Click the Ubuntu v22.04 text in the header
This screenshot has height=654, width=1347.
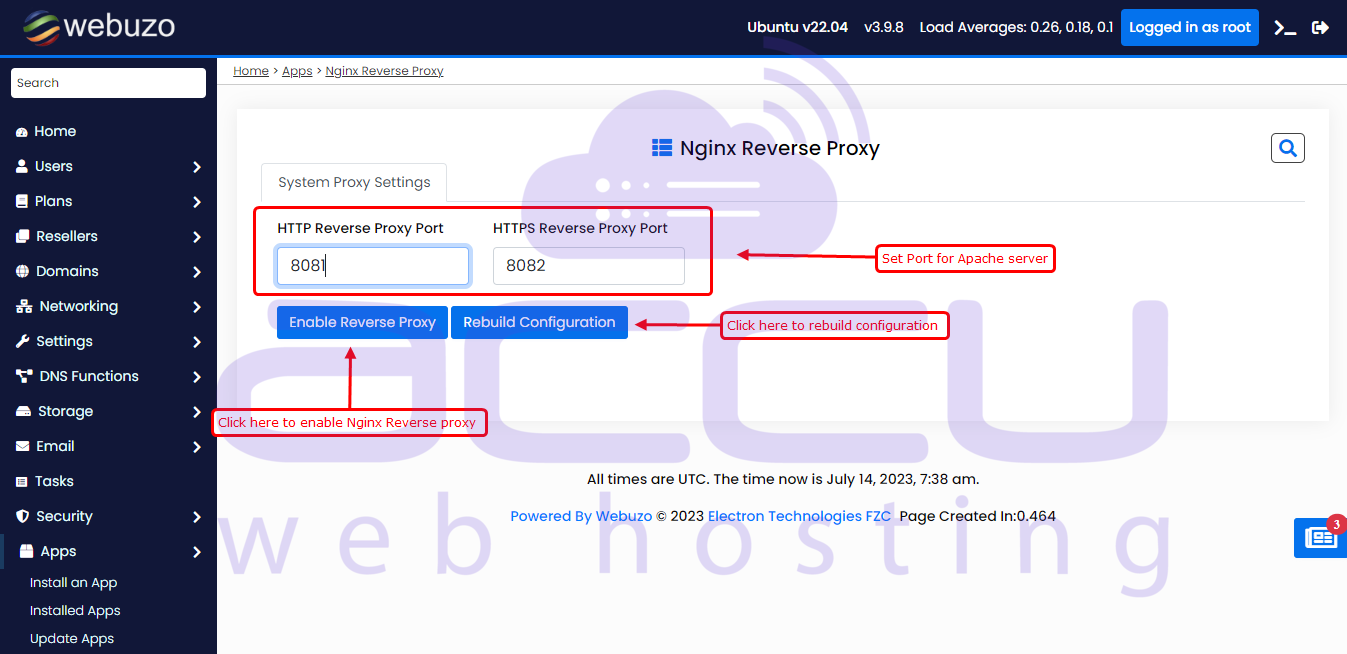[798, 27]
